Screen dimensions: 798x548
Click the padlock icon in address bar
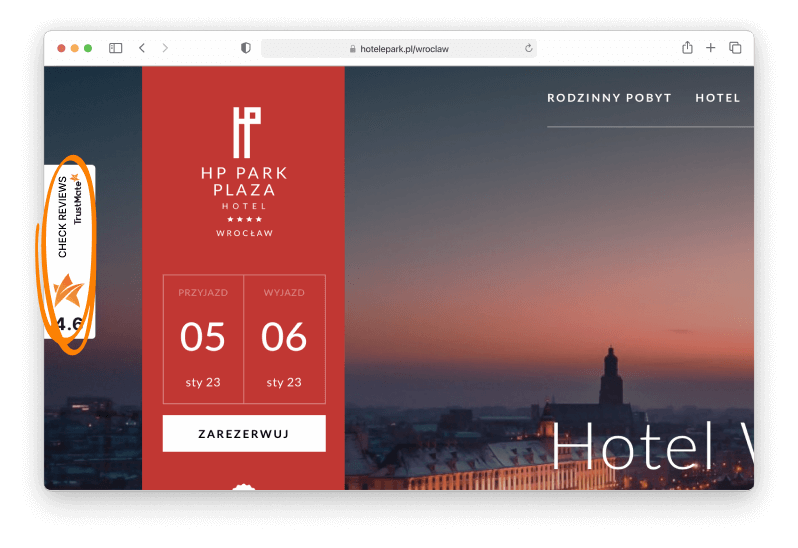pos(352,49)
